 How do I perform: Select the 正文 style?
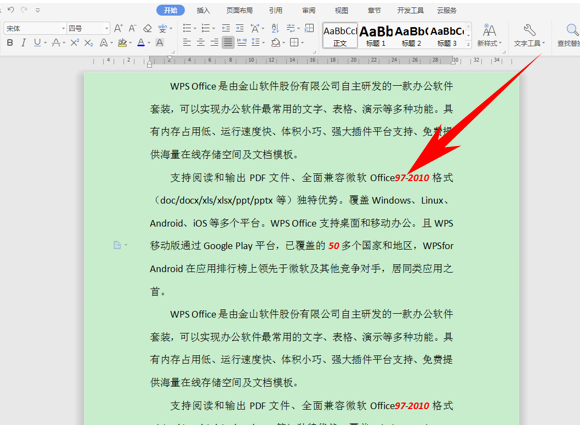click(340, 35)
